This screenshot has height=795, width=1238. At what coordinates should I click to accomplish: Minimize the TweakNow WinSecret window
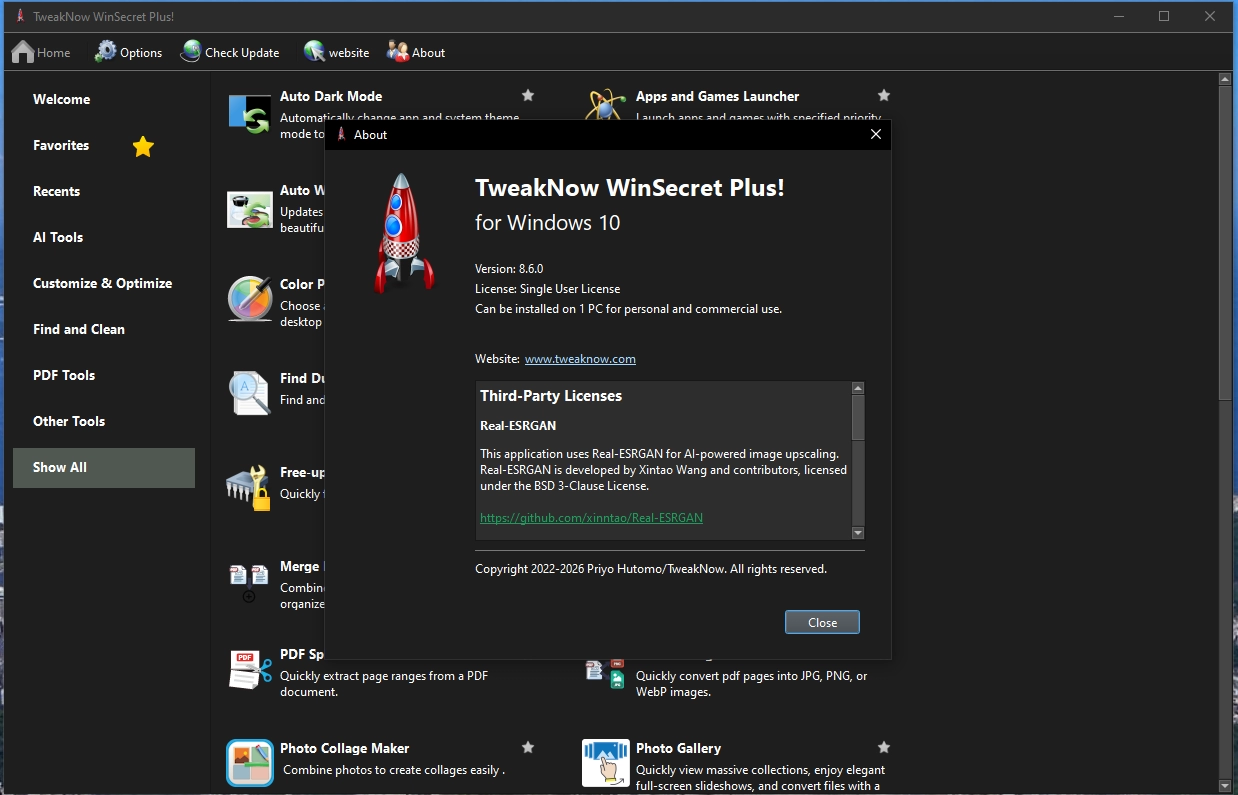coord(1118,17)
